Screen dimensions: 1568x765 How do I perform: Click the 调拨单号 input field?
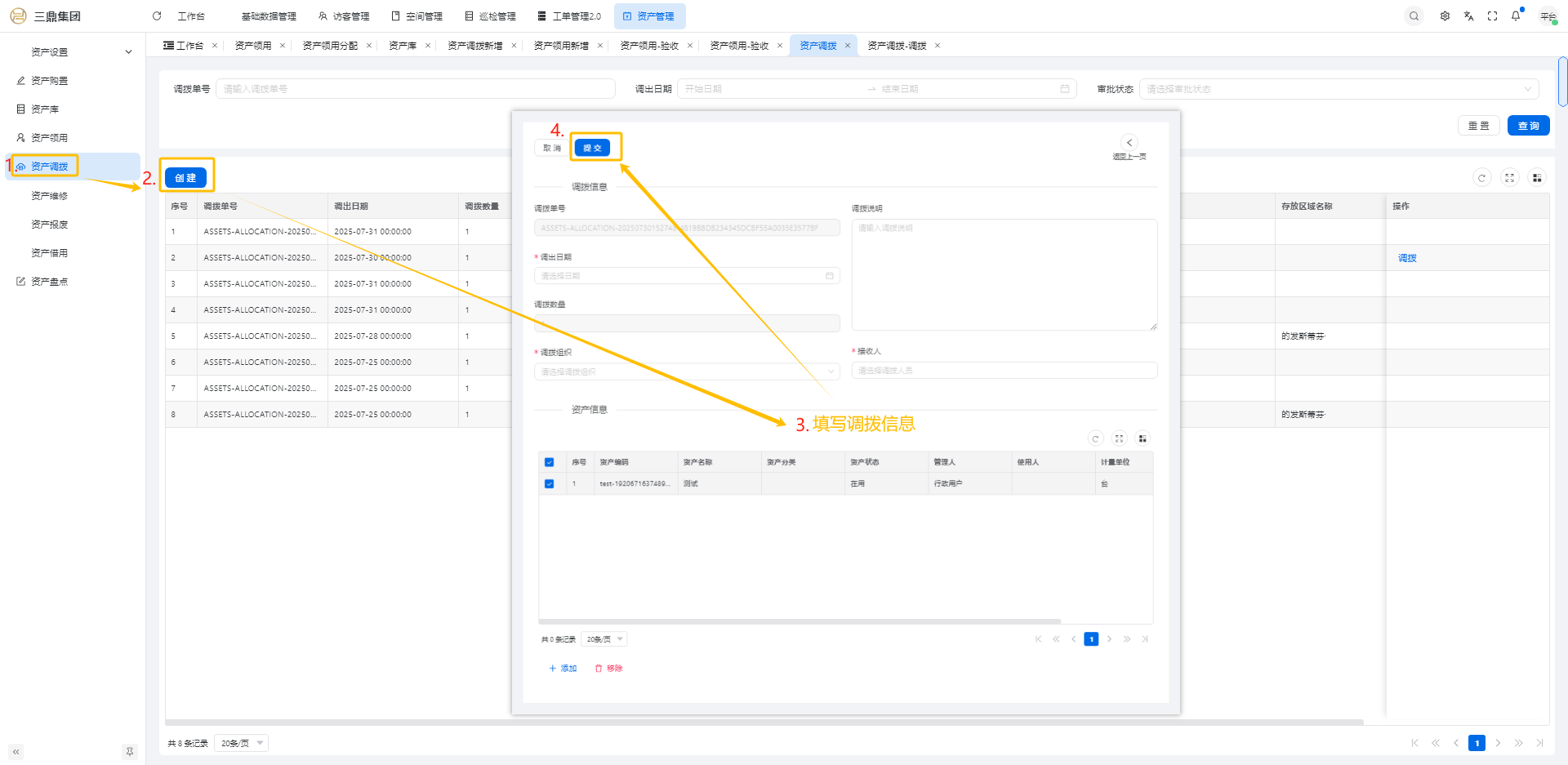(x=415, y=89)
